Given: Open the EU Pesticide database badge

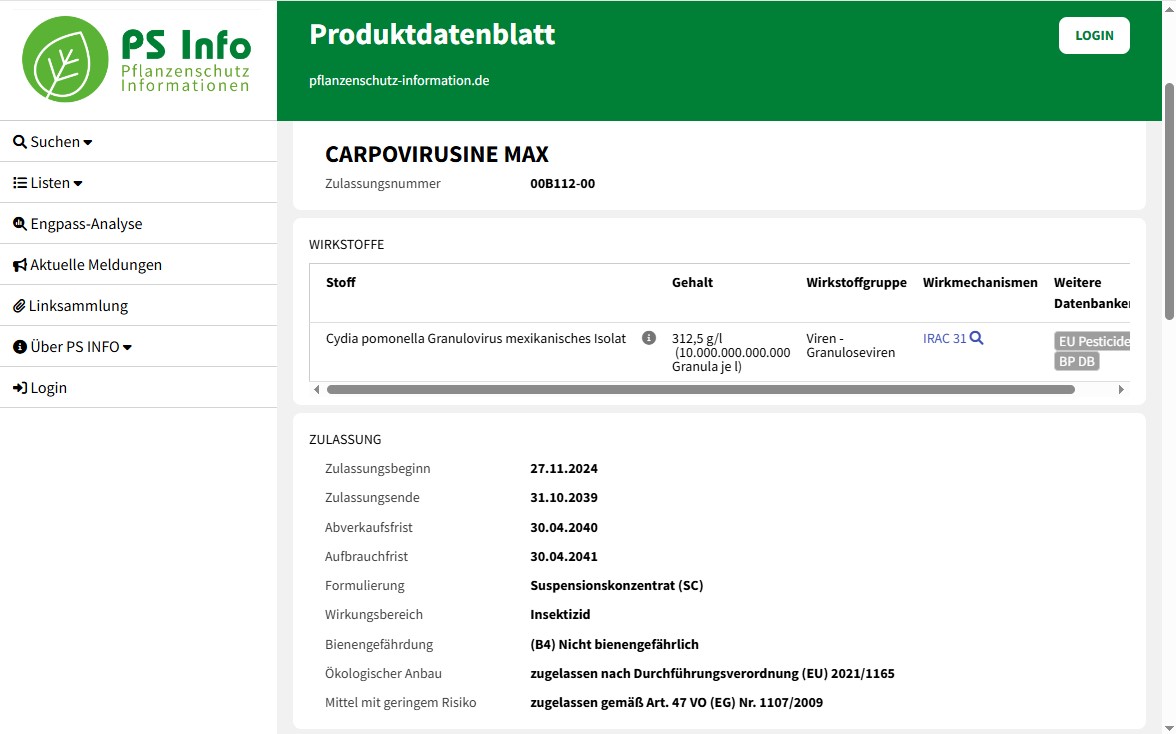Looking at the screenshot, I should pyautogui.click(x=1092, y=341).
